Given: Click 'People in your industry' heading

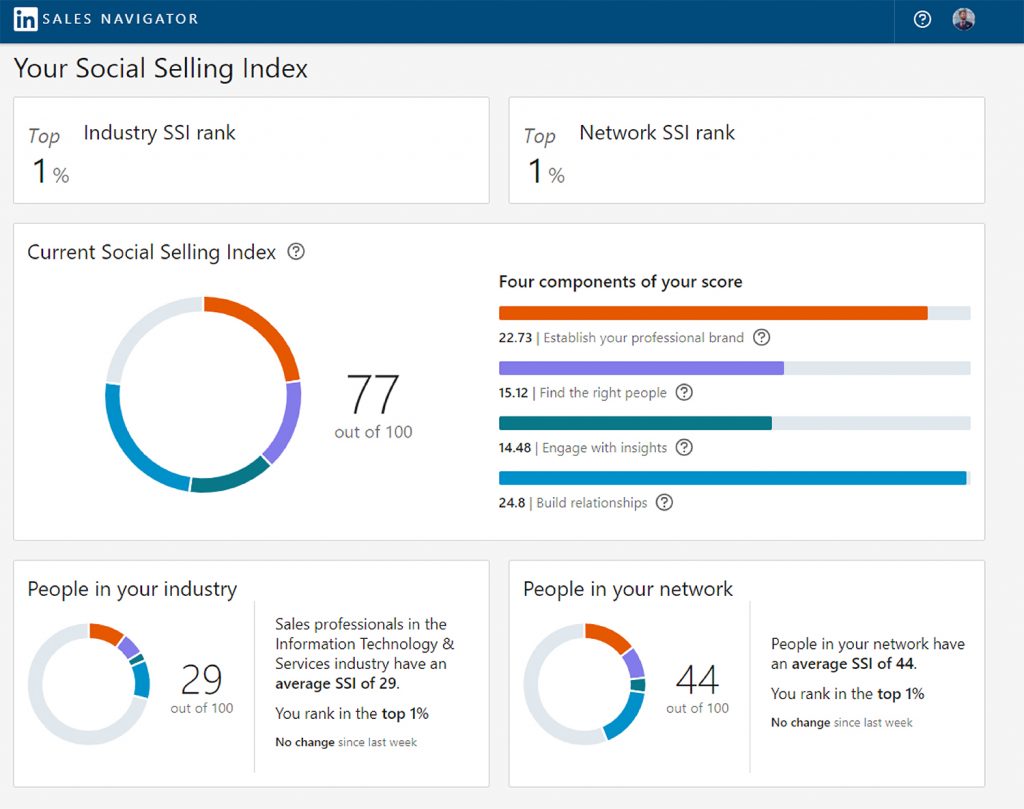Looking at the screenshot, I should [132, 589].
